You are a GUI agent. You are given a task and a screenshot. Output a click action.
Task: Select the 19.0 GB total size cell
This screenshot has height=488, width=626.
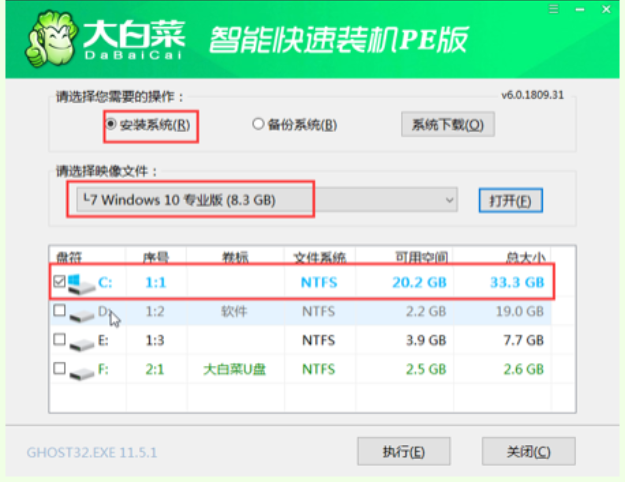(x=520, y=311)
